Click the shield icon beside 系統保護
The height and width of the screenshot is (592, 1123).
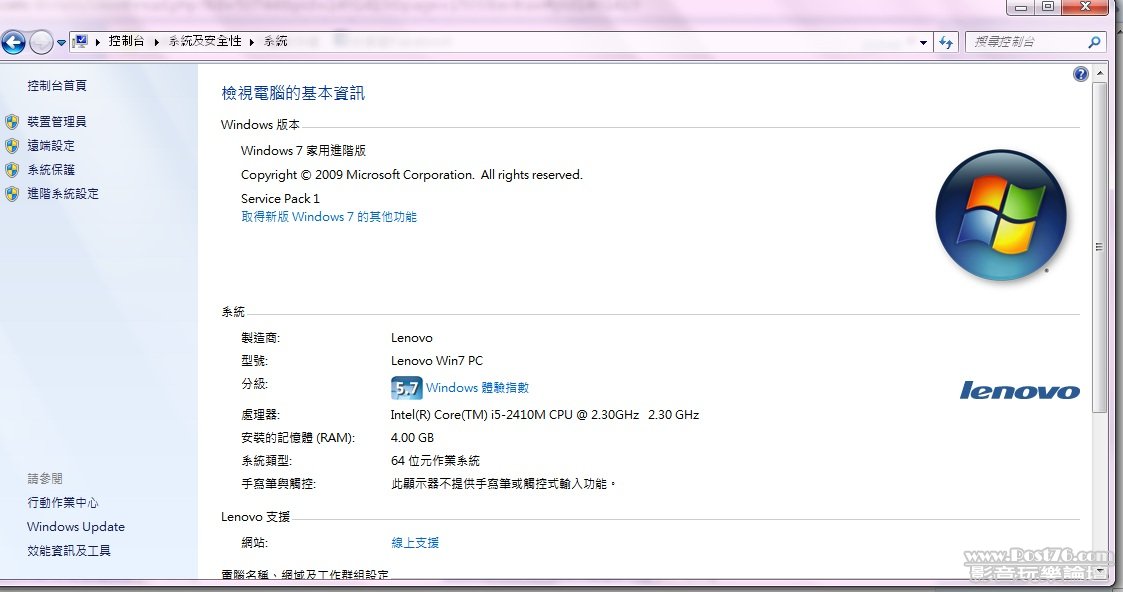(x=12, y=170)
